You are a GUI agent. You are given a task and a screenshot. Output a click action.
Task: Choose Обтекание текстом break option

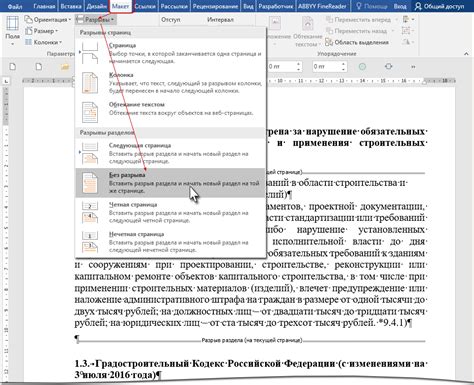click(x=171, y=112)
